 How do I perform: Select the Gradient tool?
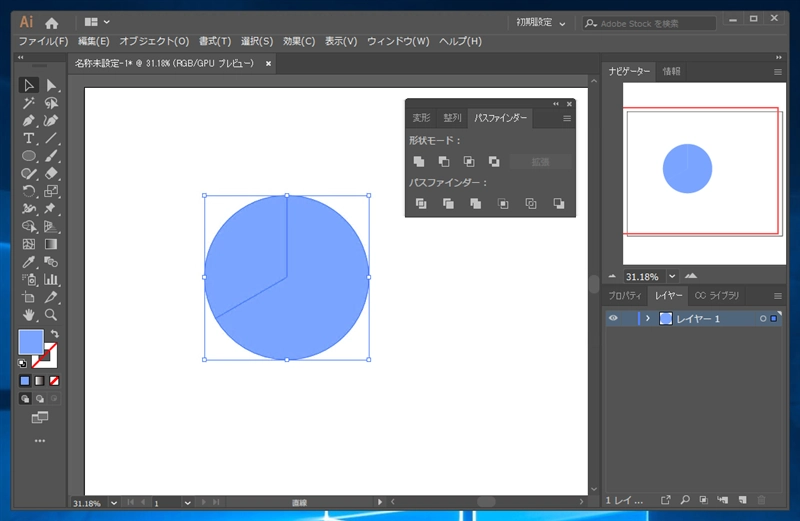[51, 244]
